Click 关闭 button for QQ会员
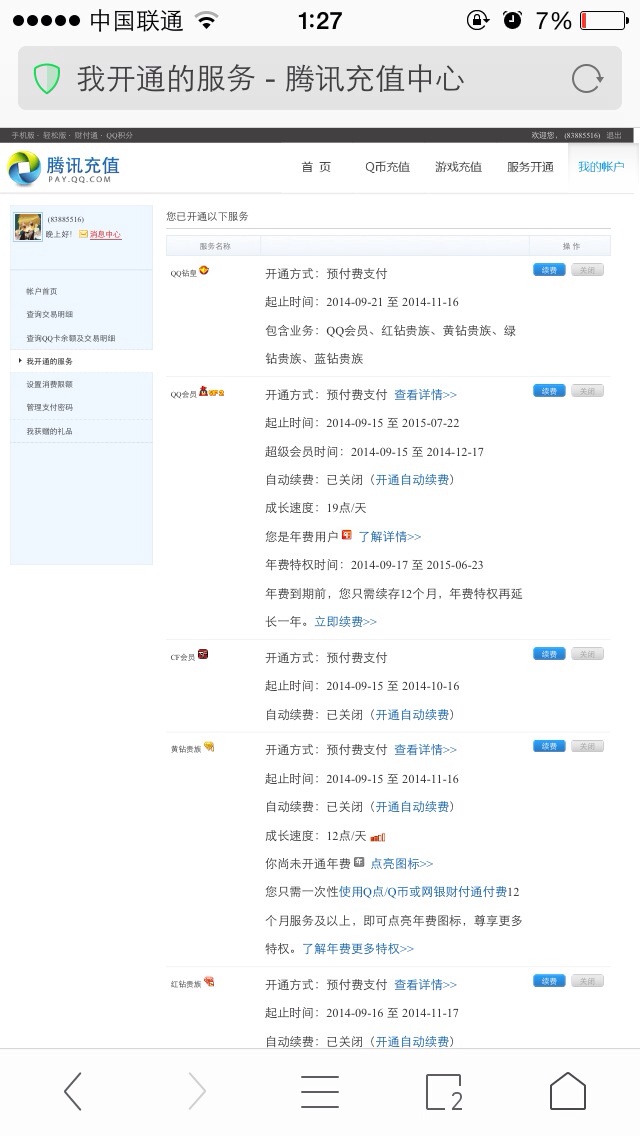Screen dimensions: 640x1136 pyautogui.click(x=587, y=390)
